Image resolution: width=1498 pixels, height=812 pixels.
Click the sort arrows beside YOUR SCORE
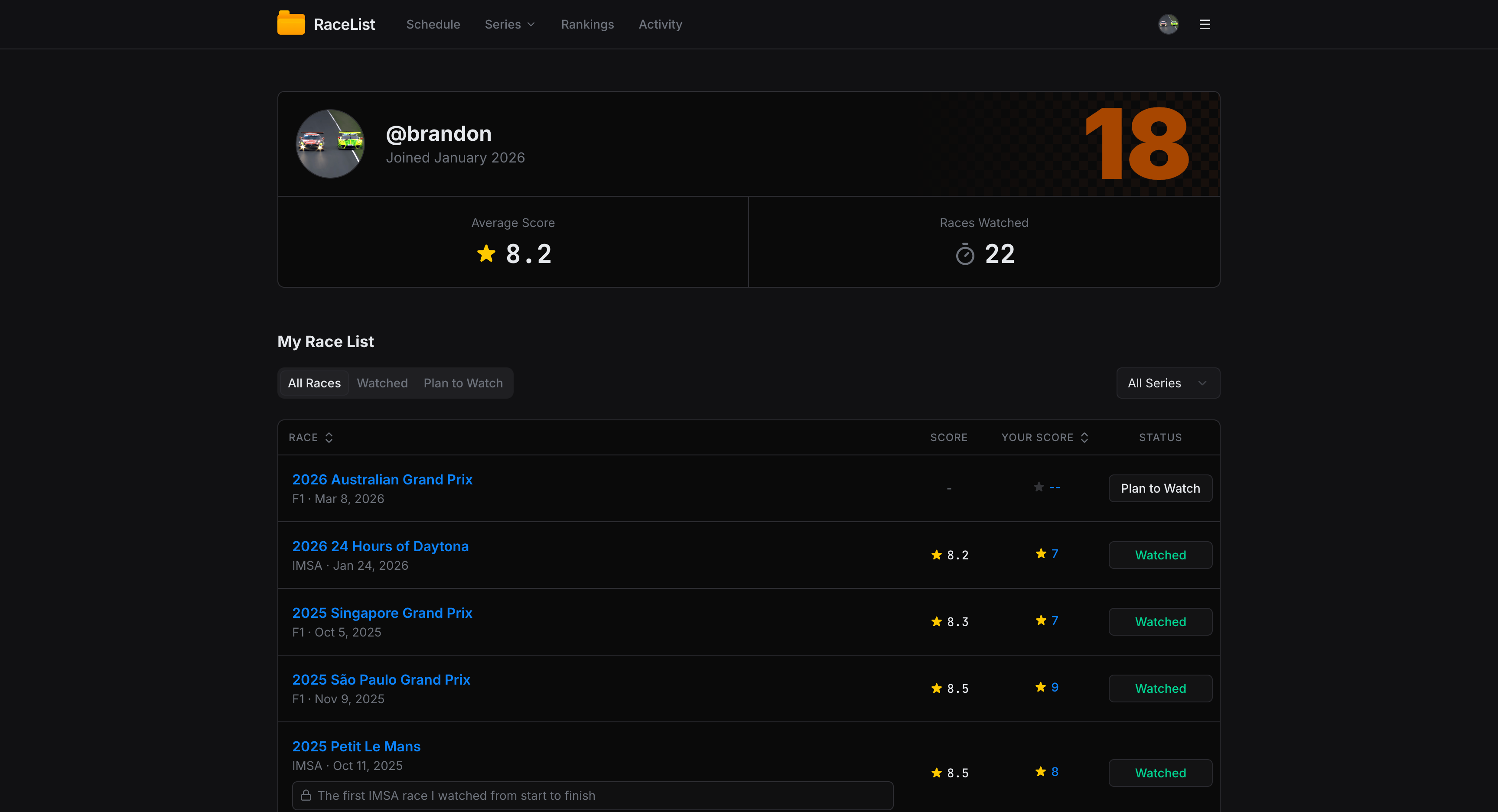[x=1084, y=438]
